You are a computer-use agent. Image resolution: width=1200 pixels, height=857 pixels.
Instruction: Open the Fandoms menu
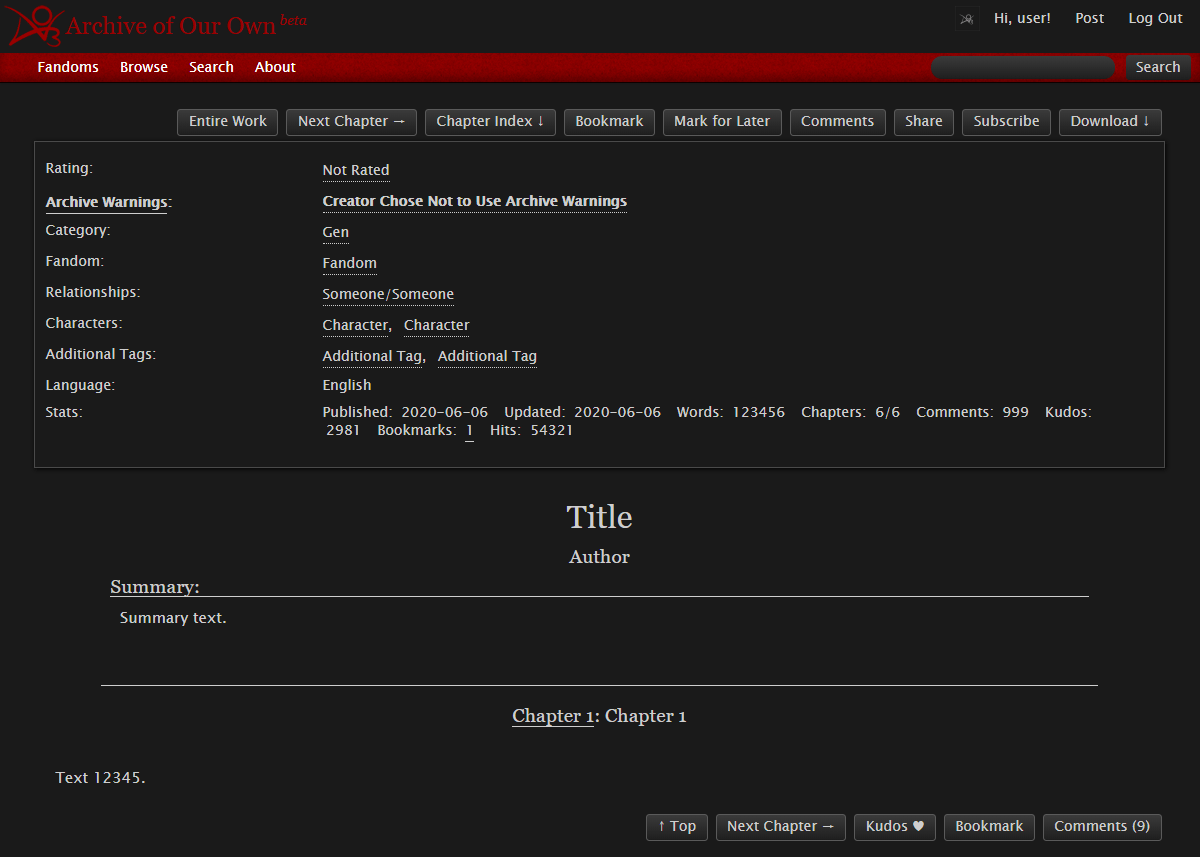pyautogui.click(x=67, y=67)
